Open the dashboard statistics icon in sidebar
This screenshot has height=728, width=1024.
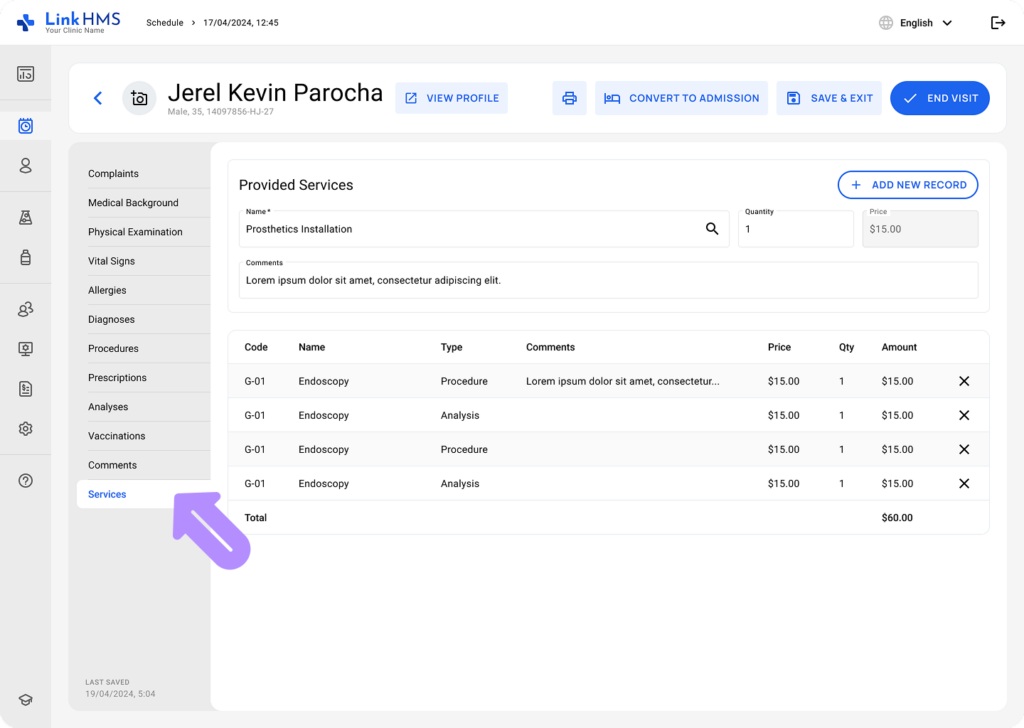pyautogui.click(x=25, y=72)
